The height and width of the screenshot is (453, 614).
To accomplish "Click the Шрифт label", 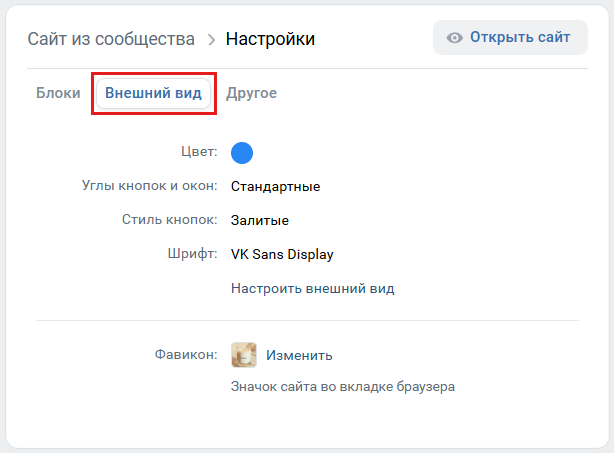I will pos(193,254).
